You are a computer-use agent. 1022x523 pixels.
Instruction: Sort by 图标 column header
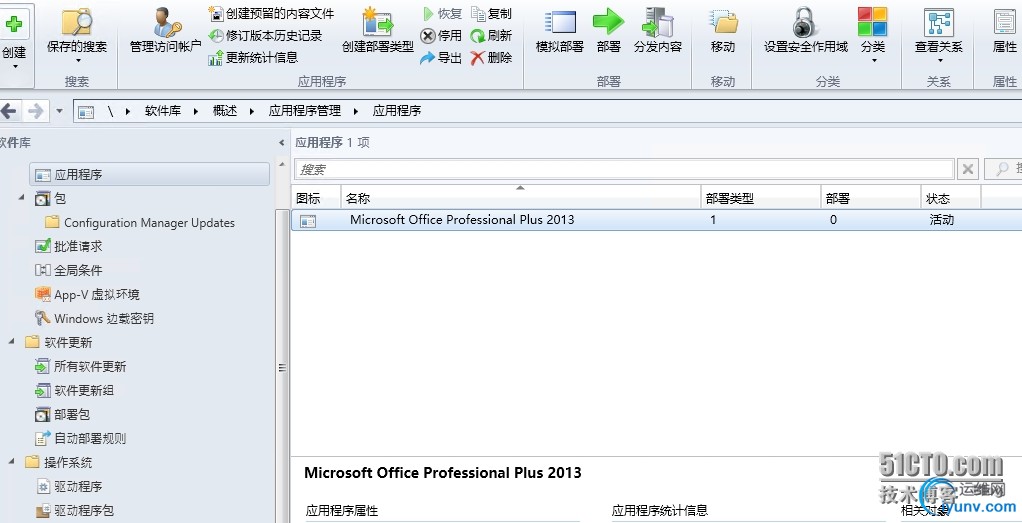tap(316, 198)
